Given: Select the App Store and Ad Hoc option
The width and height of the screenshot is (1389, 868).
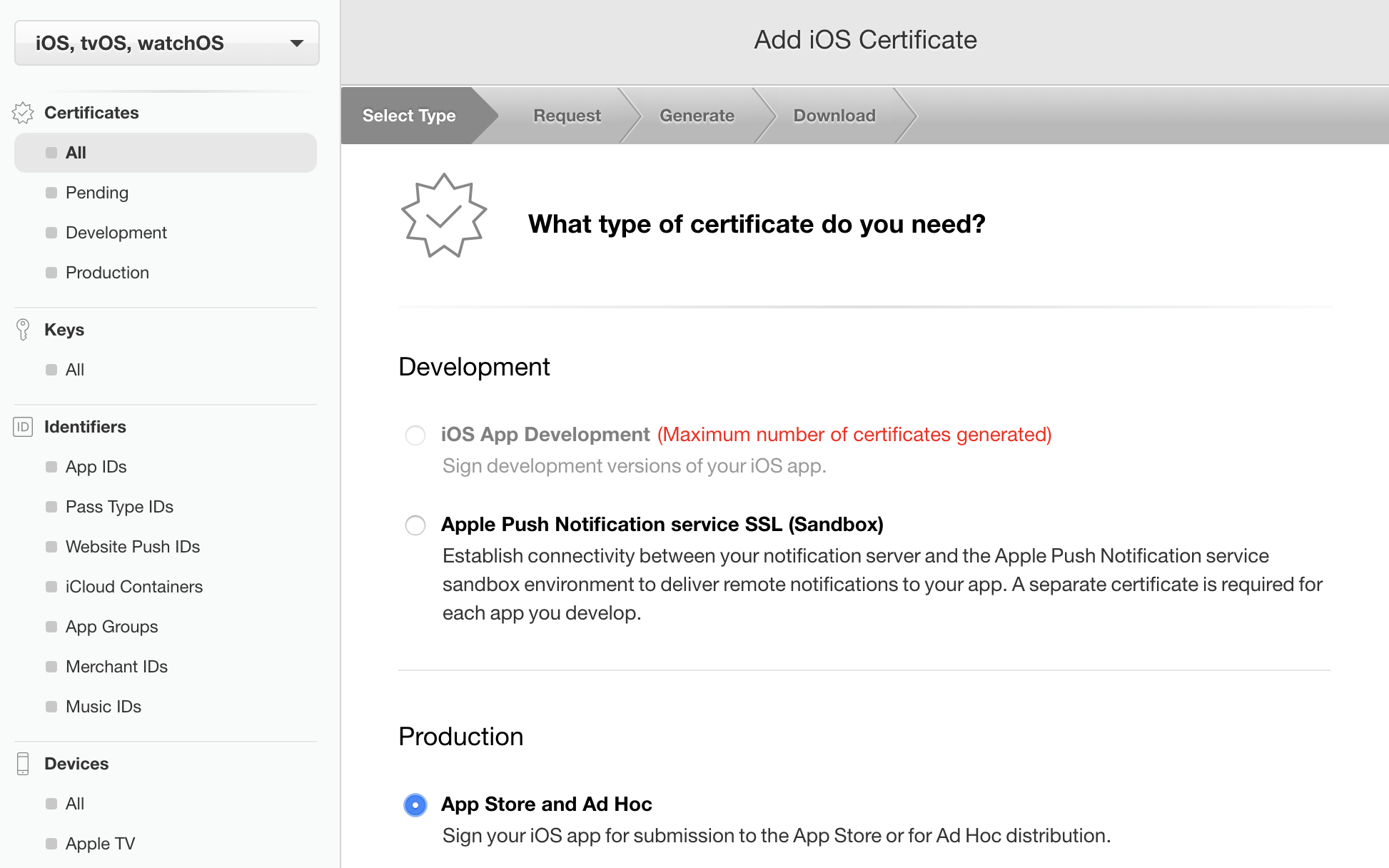Looking at the screenshot, I should pyautogui.click(x=415, y=805).
